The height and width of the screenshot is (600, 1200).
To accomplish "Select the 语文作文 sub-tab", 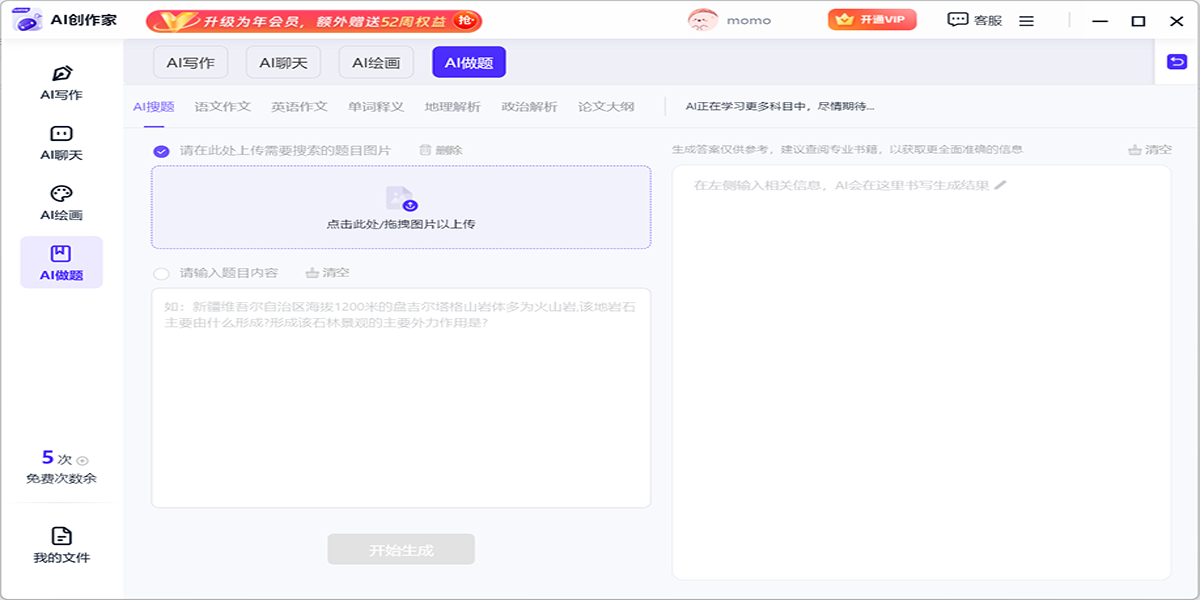I will click(x=223, y=107).
